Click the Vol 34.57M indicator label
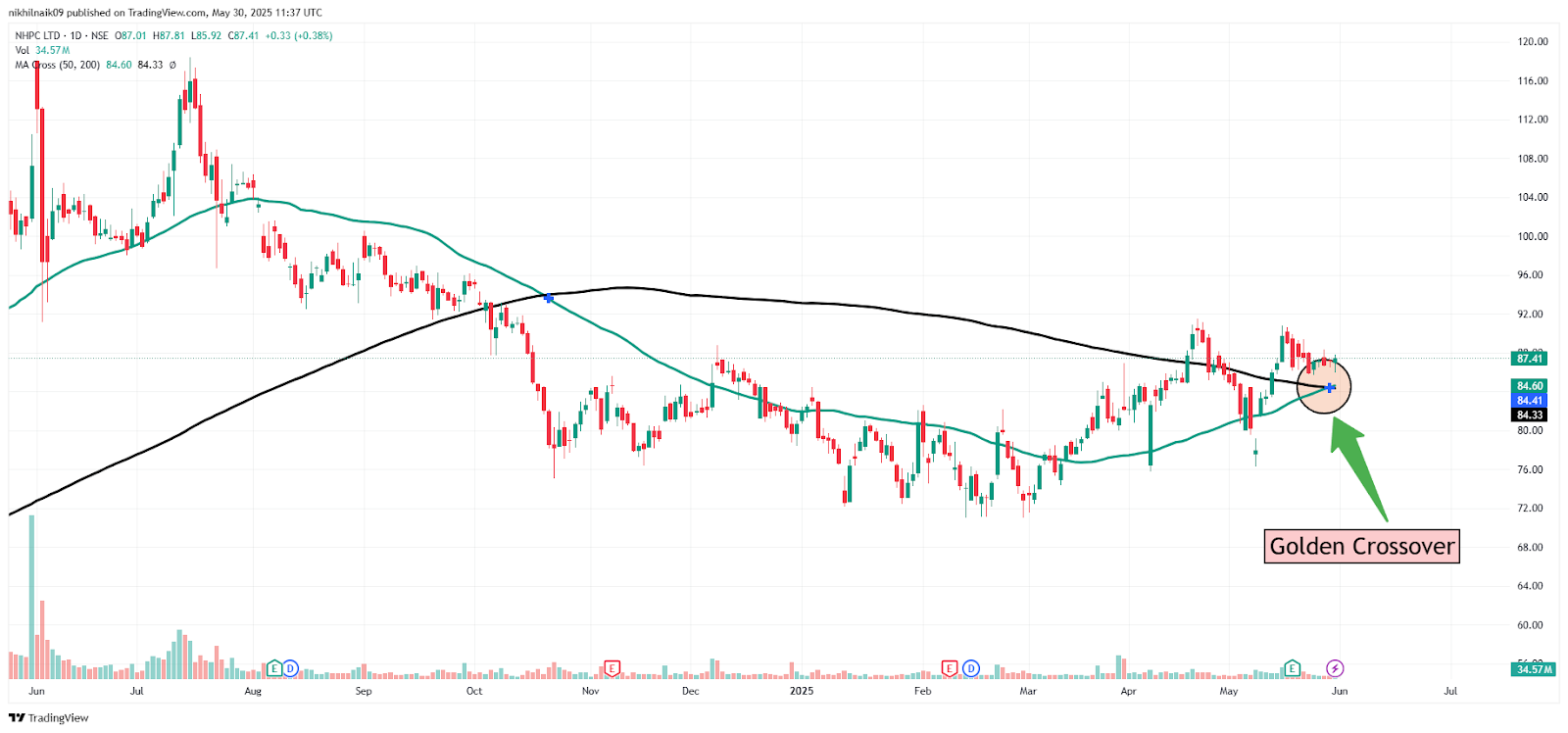 click(x=42, y=50)
